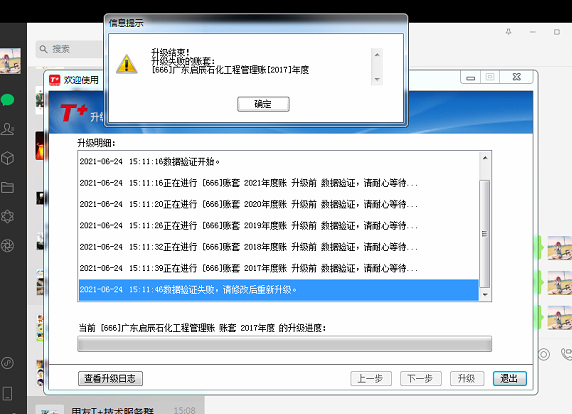572x414 pixels.
Task: Start voice call with phone icon in WeChat
Action: pos(566,354)
